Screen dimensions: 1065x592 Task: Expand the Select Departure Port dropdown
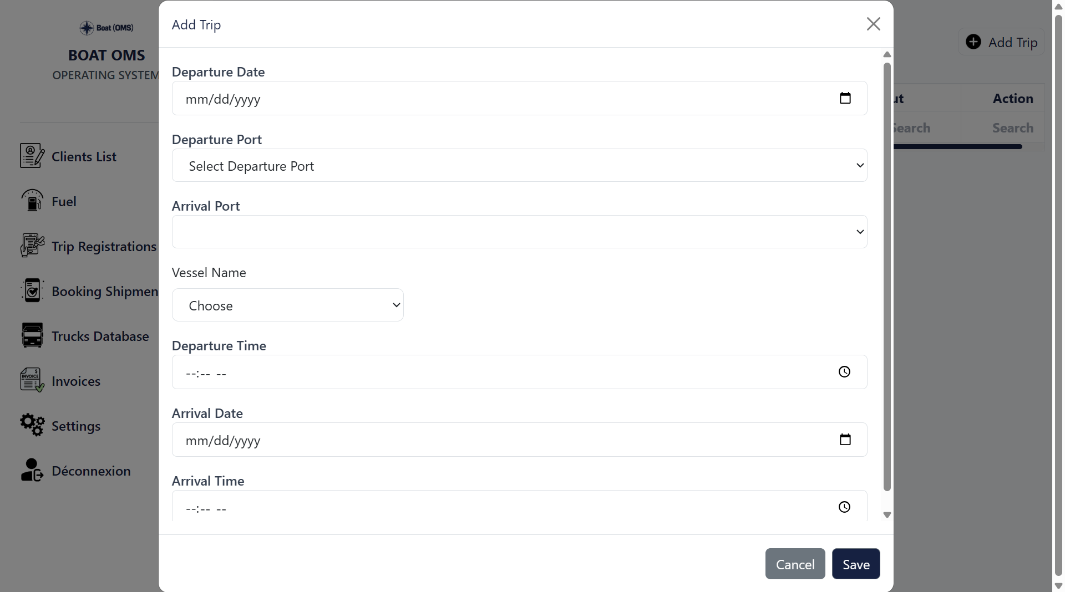[x=519, y=166]
